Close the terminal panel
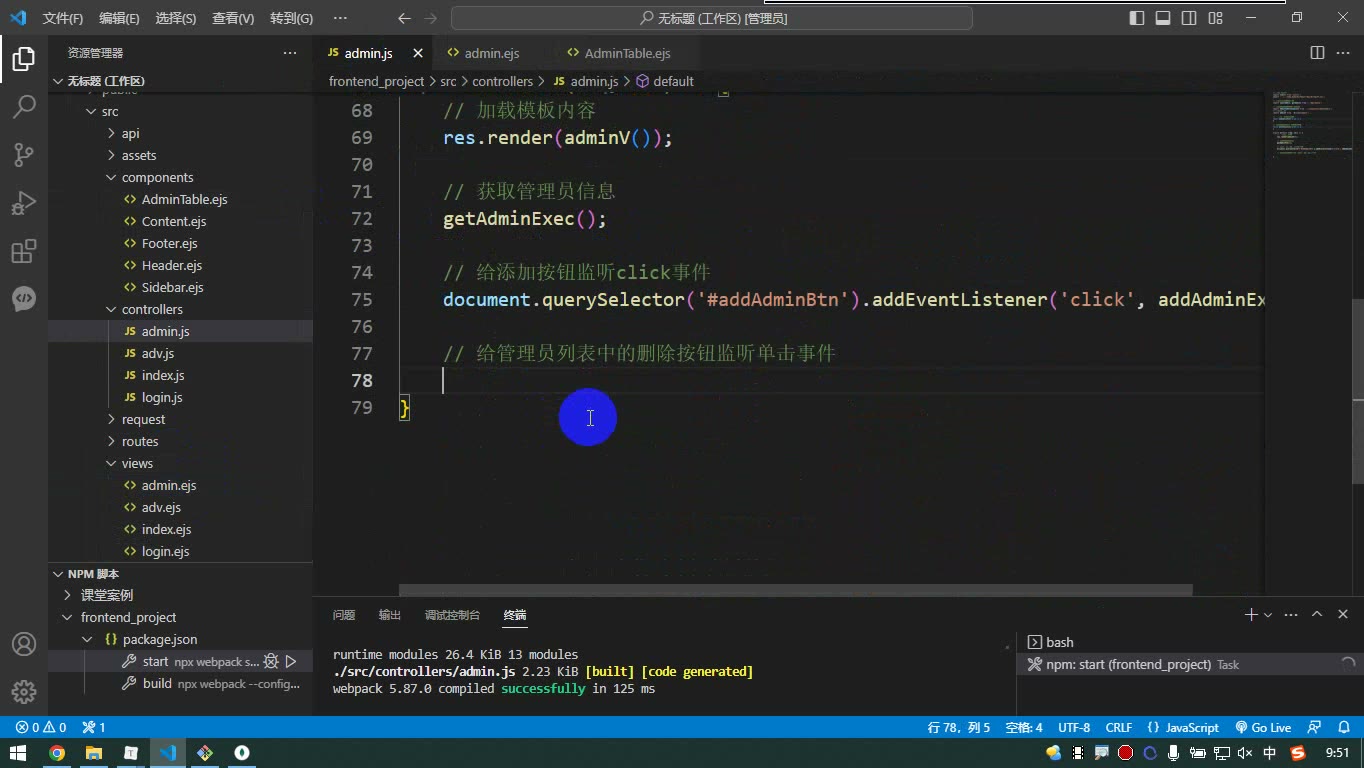 (1343, 614)
